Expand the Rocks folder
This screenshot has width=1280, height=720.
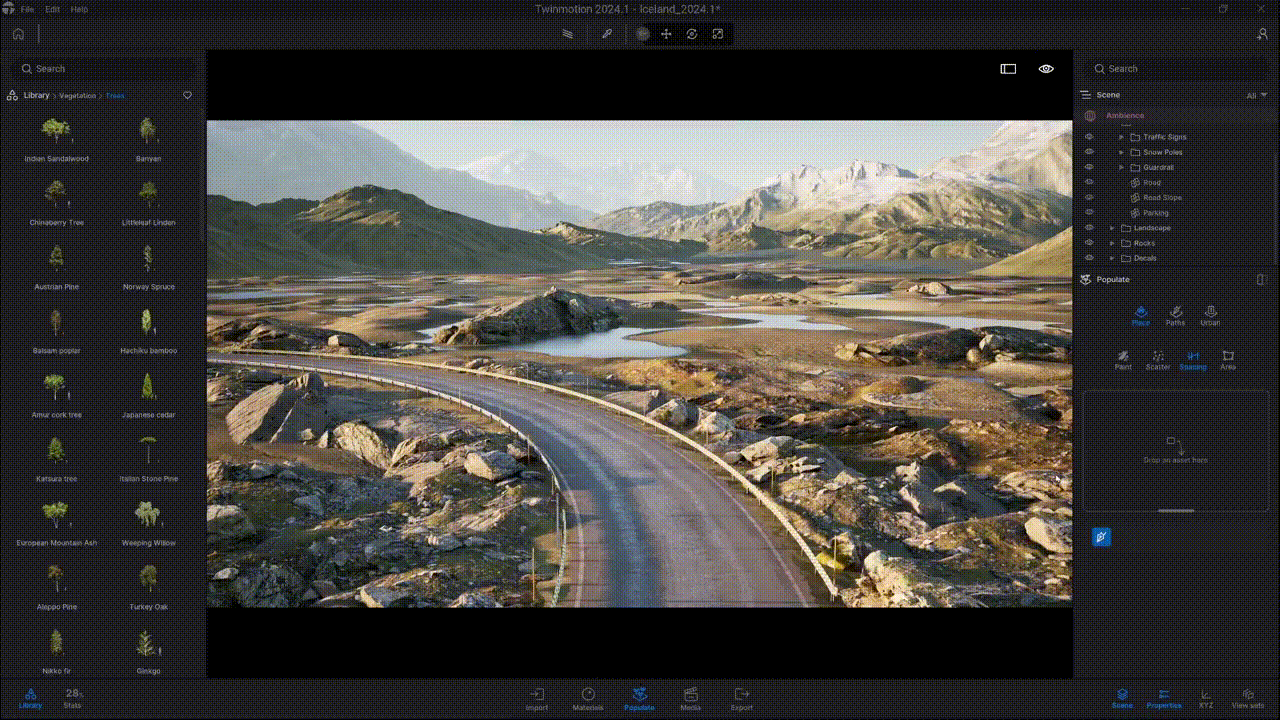pos(1112,243)
